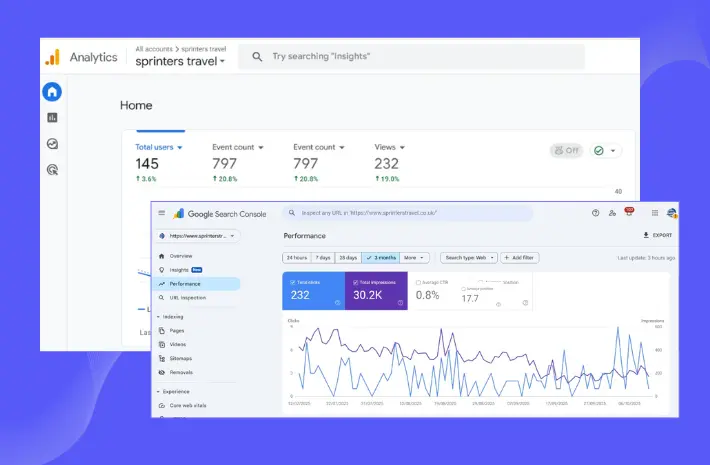Open dropdown arrow next to green checkmark
Image resolution: width=710 pixels, height=465 pixels.
point(613,151)
